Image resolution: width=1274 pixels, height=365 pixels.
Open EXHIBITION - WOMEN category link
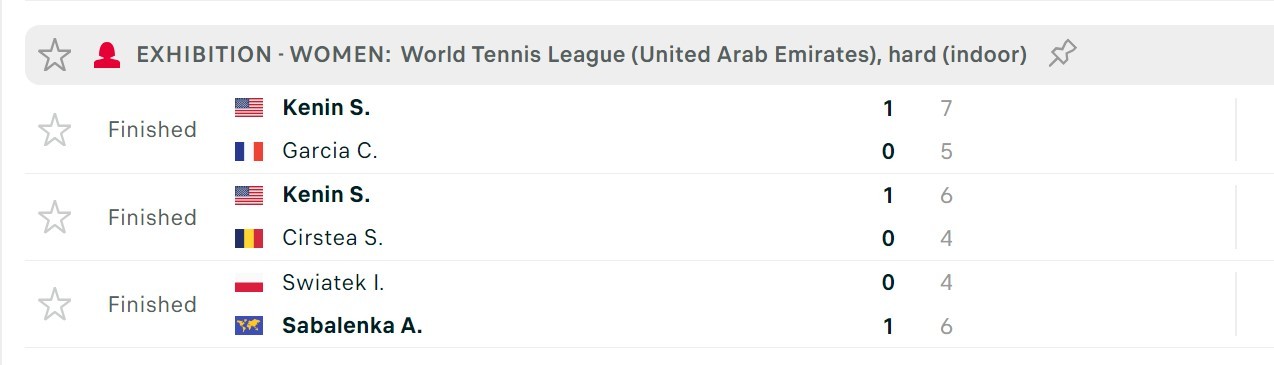tap(264, 55)
